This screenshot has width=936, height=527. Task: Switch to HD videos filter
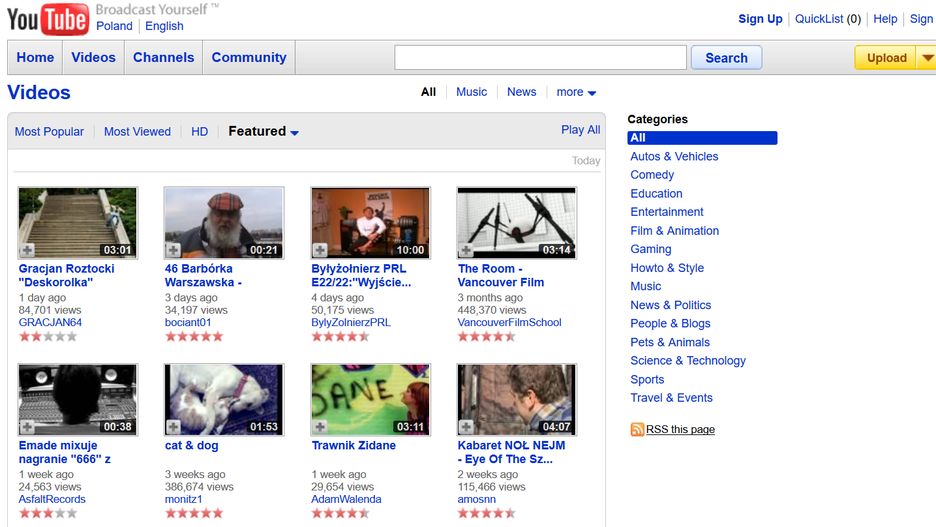tap(199, 131)
